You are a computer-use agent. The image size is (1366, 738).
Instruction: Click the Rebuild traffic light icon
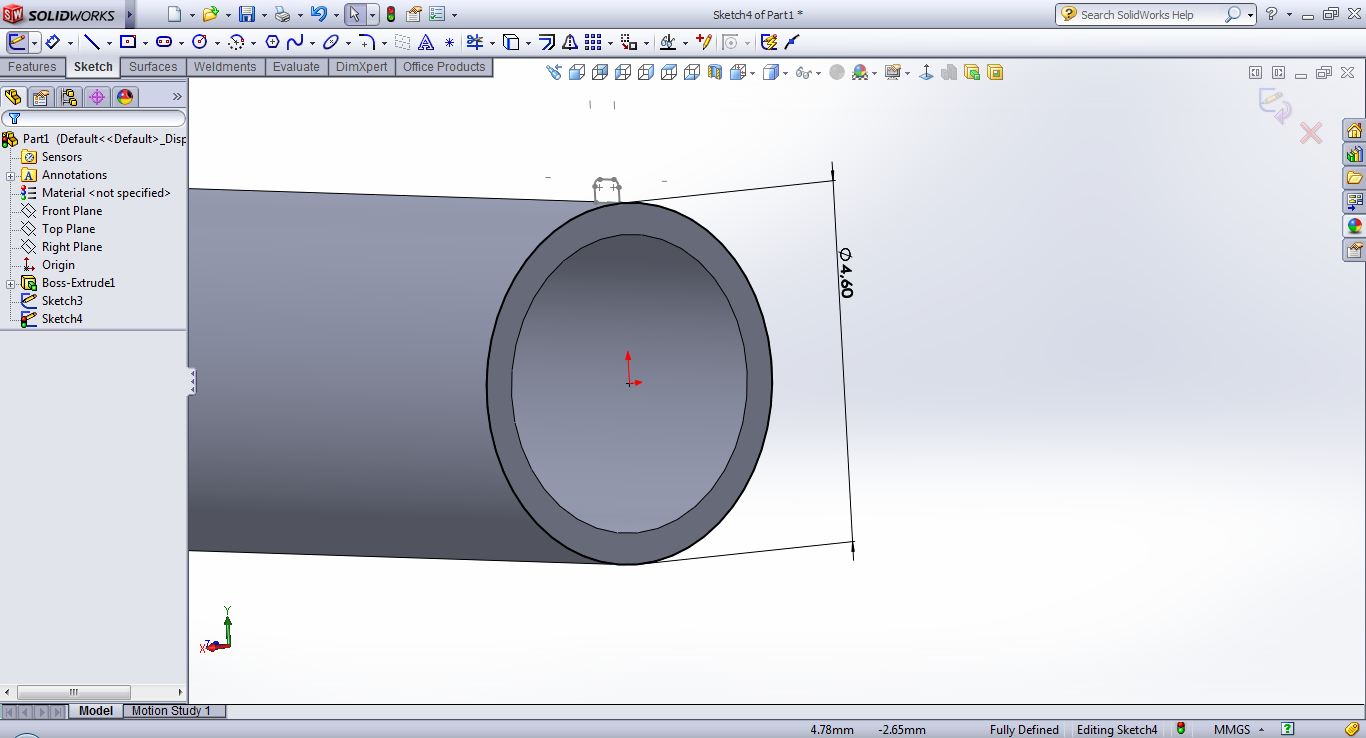[x=390, y=15]
